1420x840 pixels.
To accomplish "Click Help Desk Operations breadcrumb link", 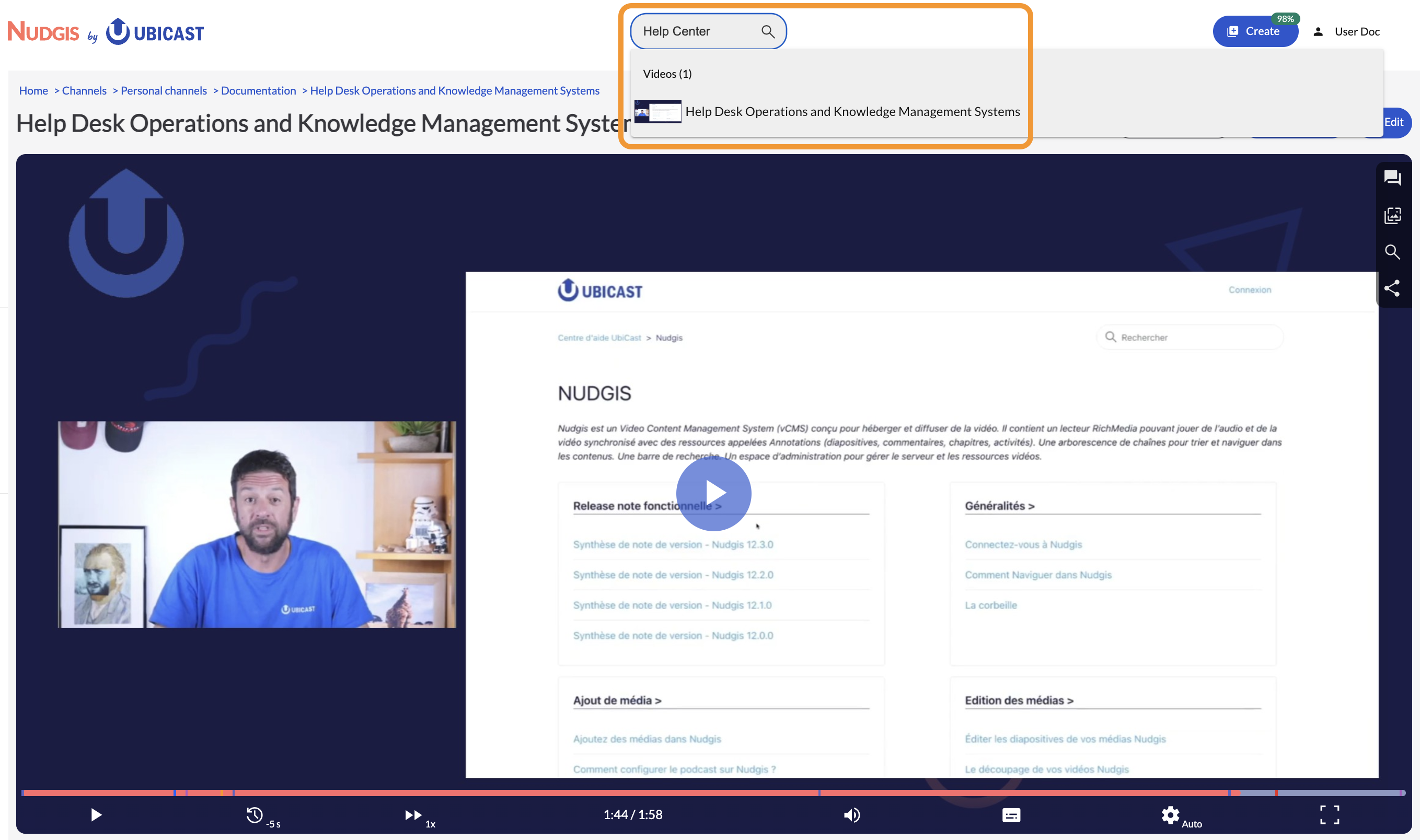I will (455, 90).
